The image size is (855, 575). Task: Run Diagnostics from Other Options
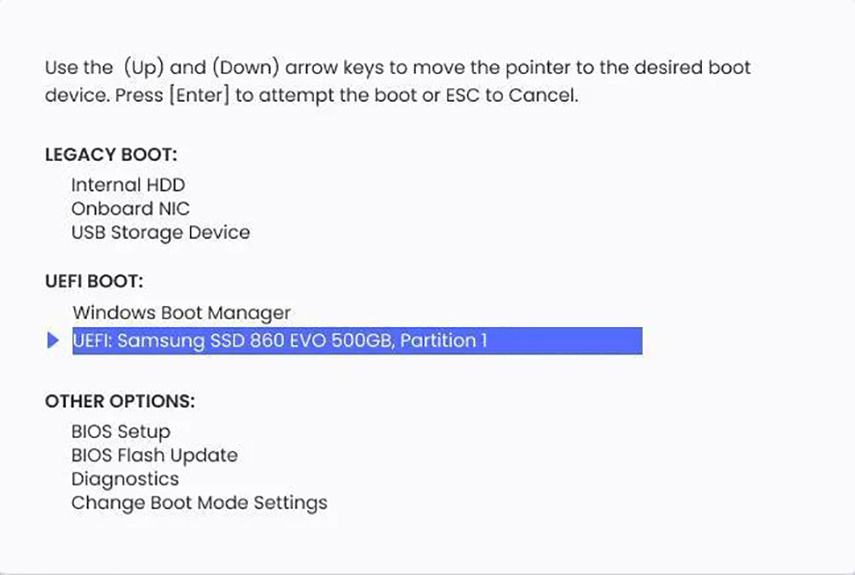pos(125,479)
